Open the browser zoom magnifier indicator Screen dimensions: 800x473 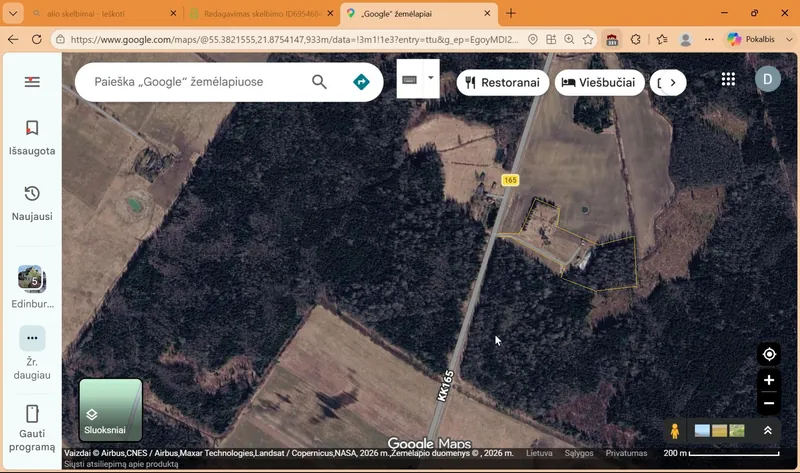point(569,39)
